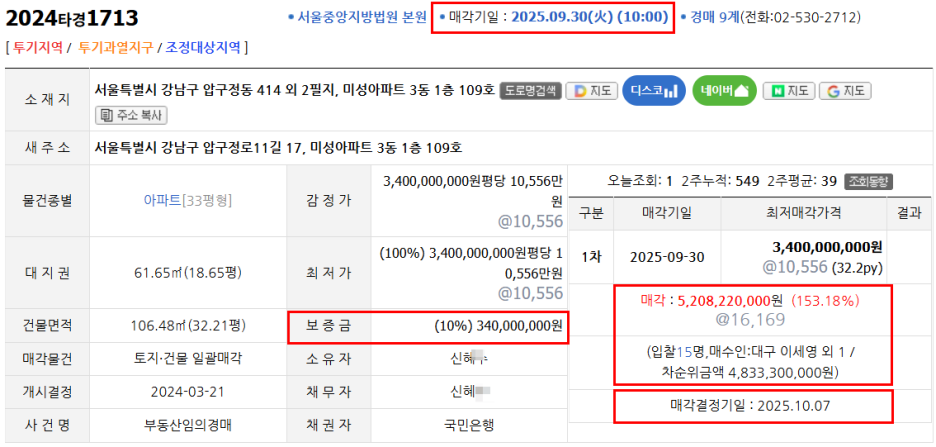Click the case number 2024타경1713 heading
This screenshot has height=447, width=936.
(72, 18)
